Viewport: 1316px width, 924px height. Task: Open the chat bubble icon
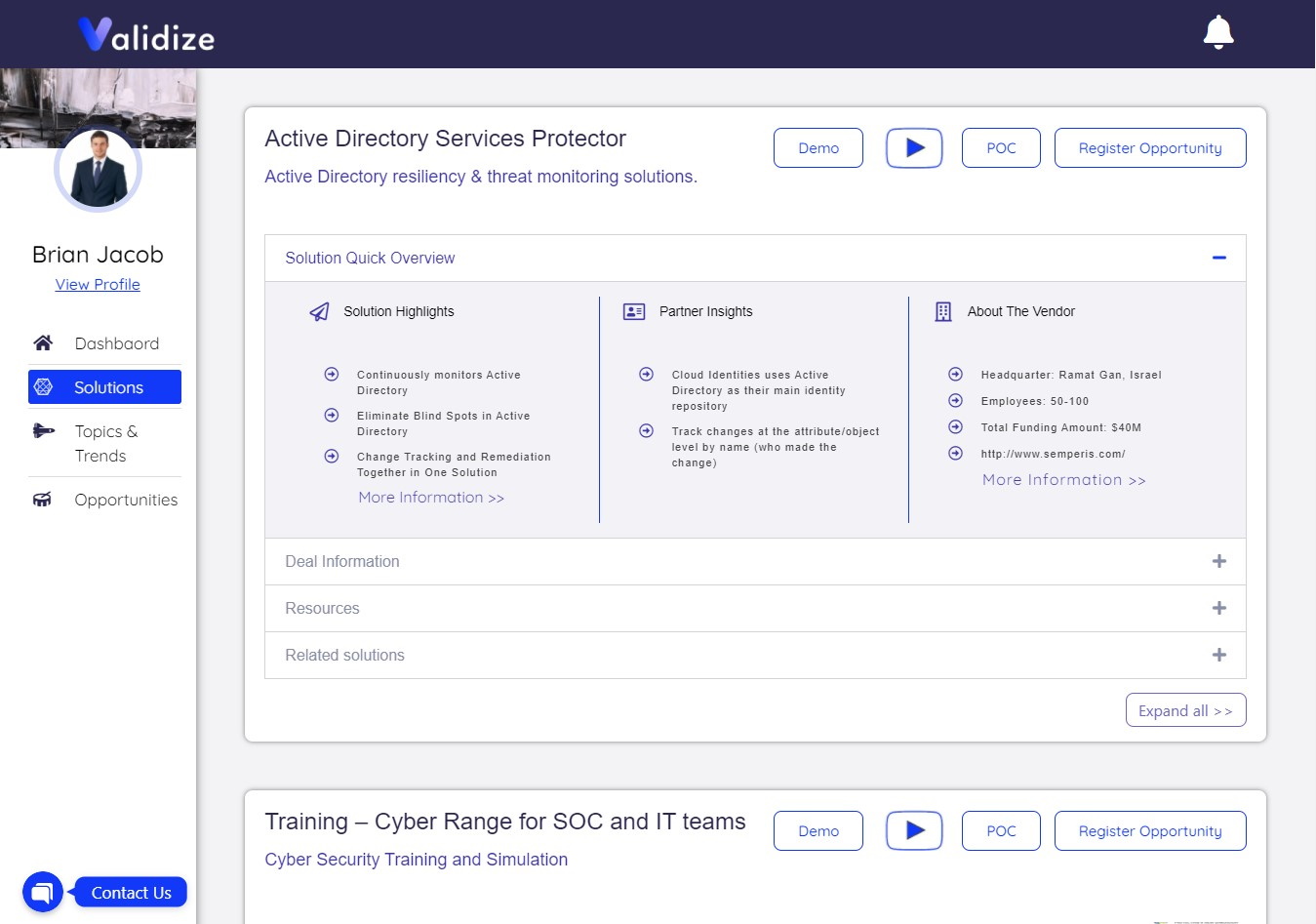(x=43, y=892)
